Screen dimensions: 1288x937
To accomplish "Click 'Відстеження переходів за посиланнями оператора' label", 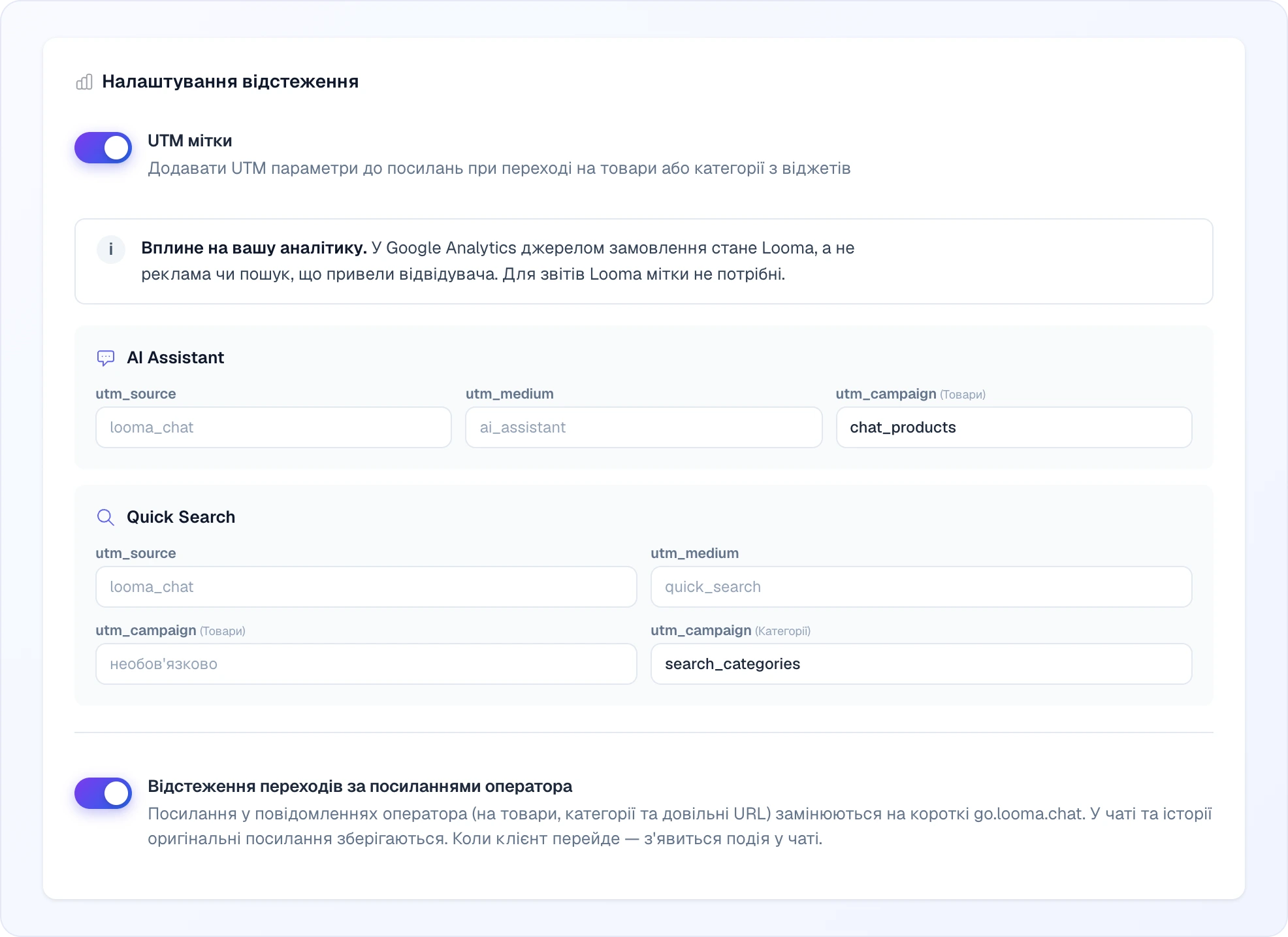I will 360,786.
